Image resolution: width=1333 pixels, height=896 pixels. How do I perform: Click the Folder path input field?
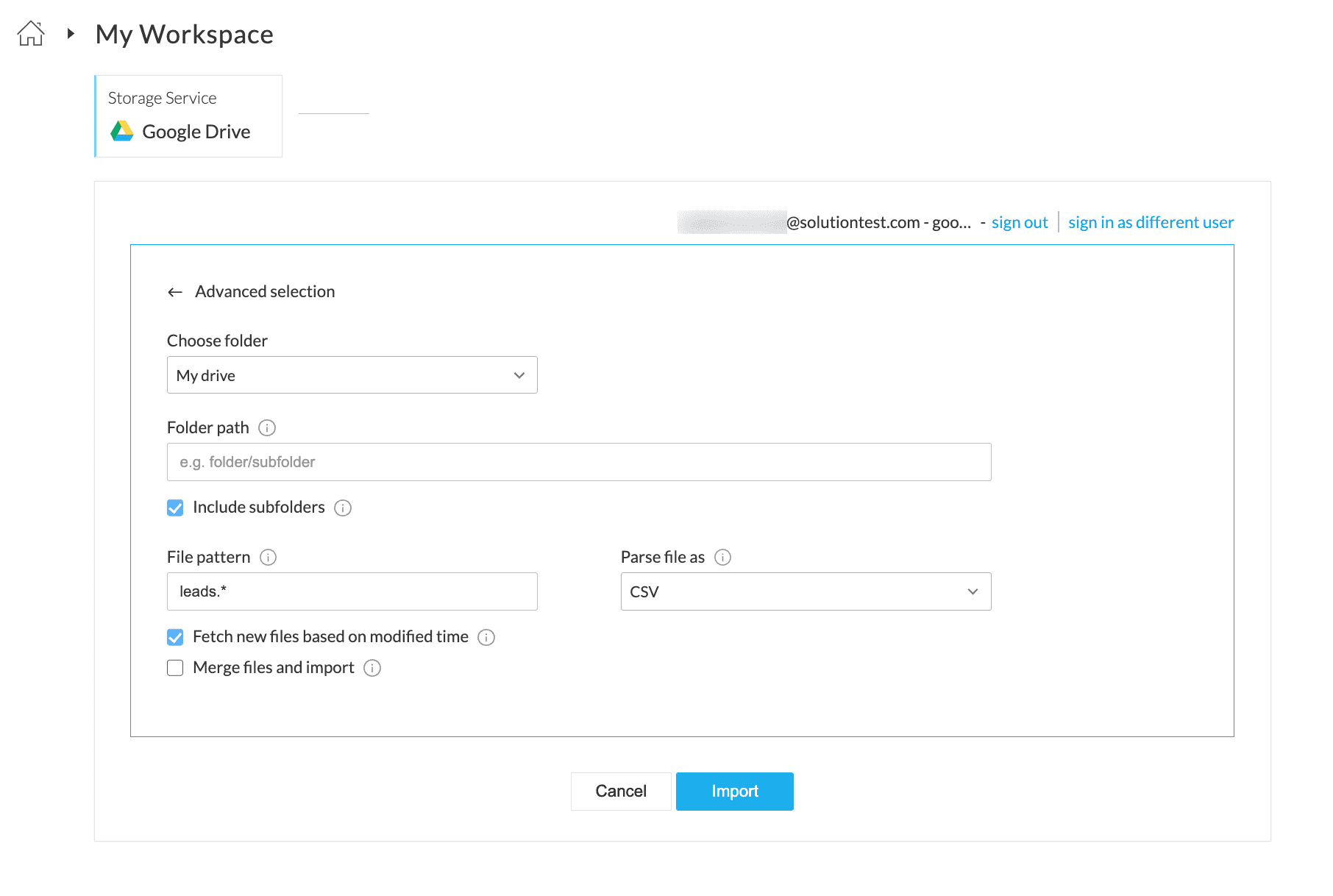click(x=578, y=462)
